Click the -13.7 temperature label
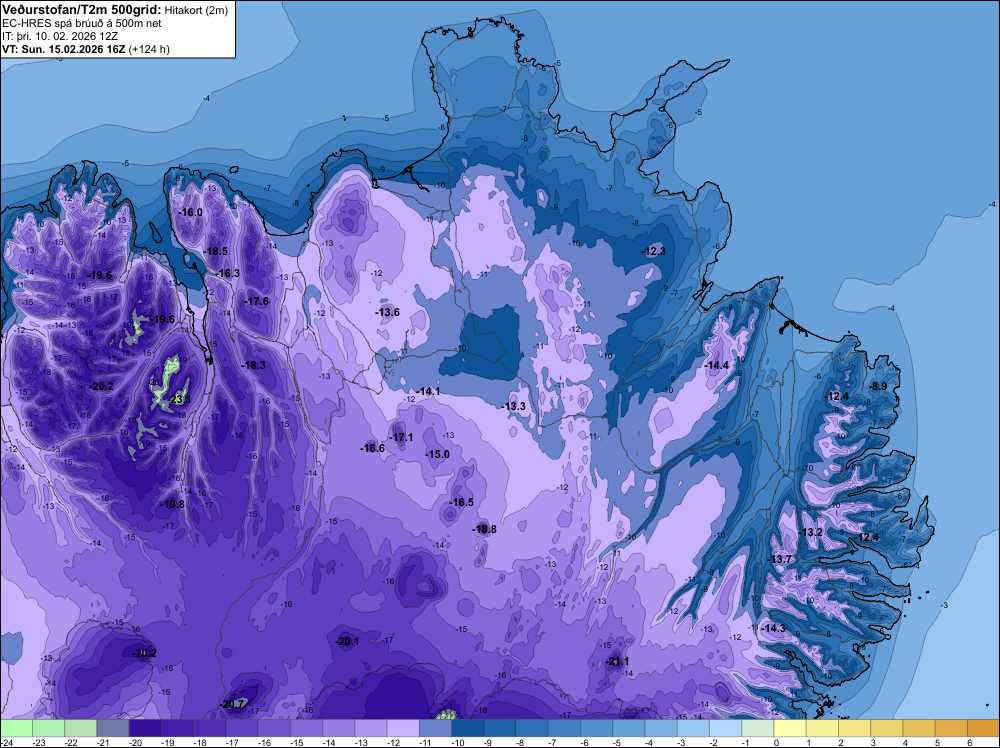1000x748 pixels. (x=779, y=559)
